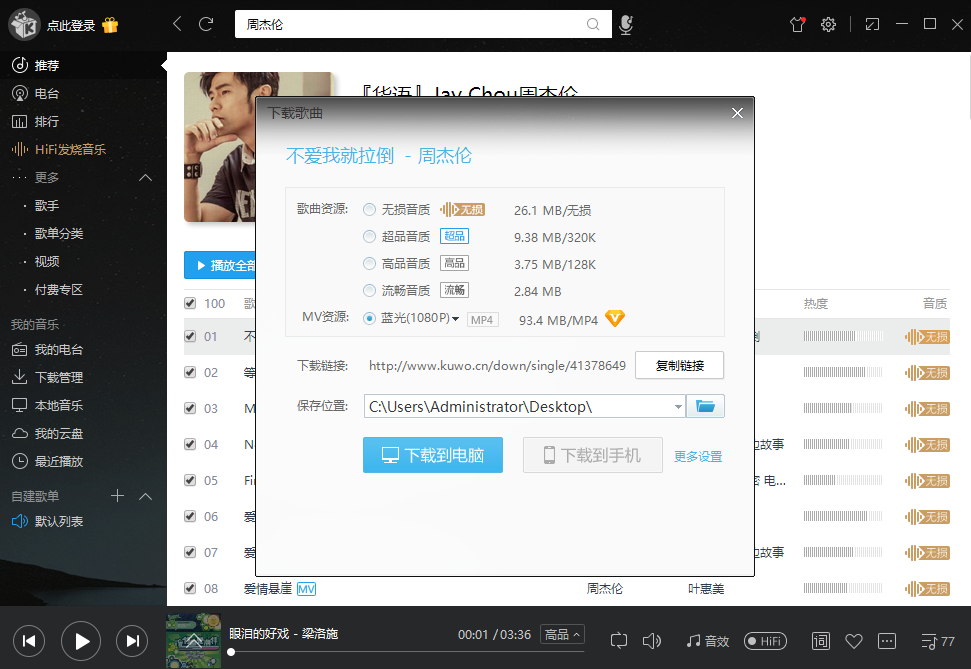Viewport: 971px width, 669px height.
Task: Open settings gear icon
Action: tap(828, 24)
